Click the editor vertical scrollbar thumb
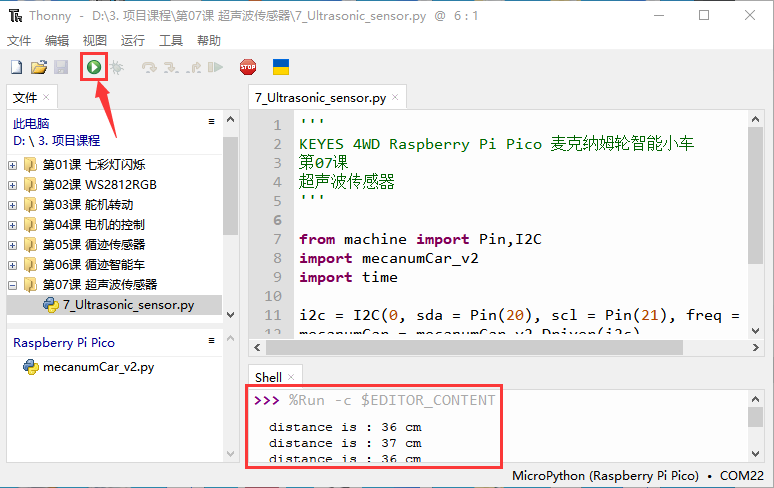This screenshot has height=488, width=774. [x=755, y=195]
